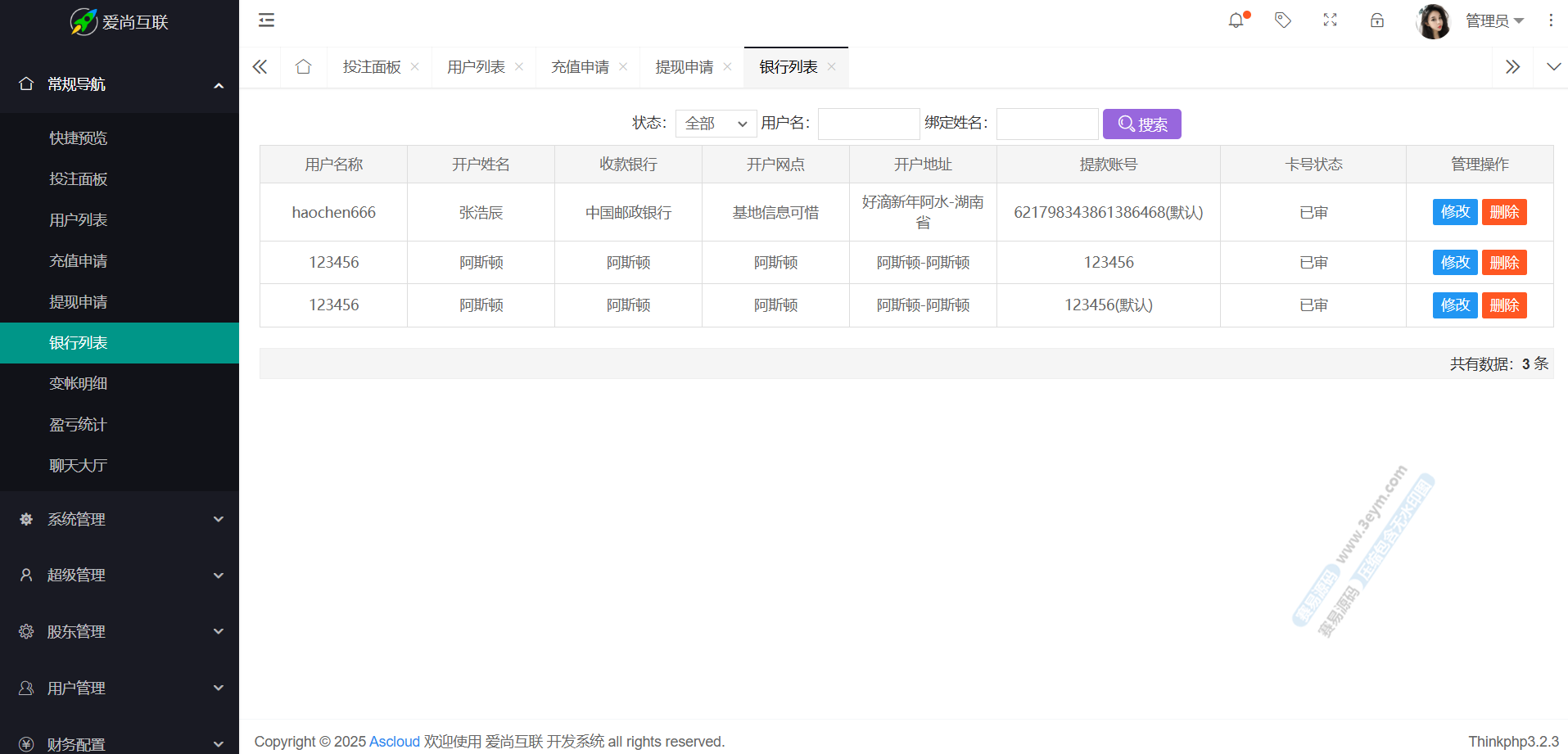Expand the 股东管理 sidebar section
This screenshot has height=754, width=1568.
click(x=120, y=631)
